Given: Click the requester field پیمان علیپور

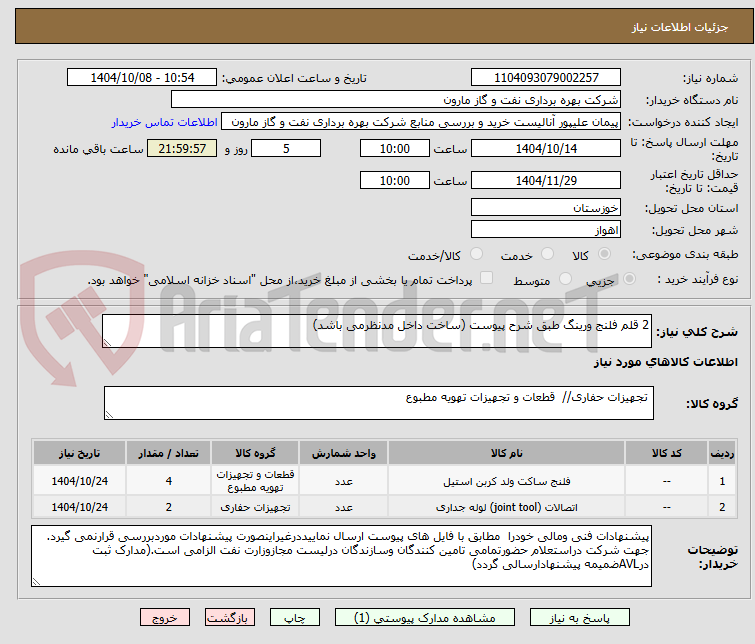Looking at the screenshot, I should [421, 122].
